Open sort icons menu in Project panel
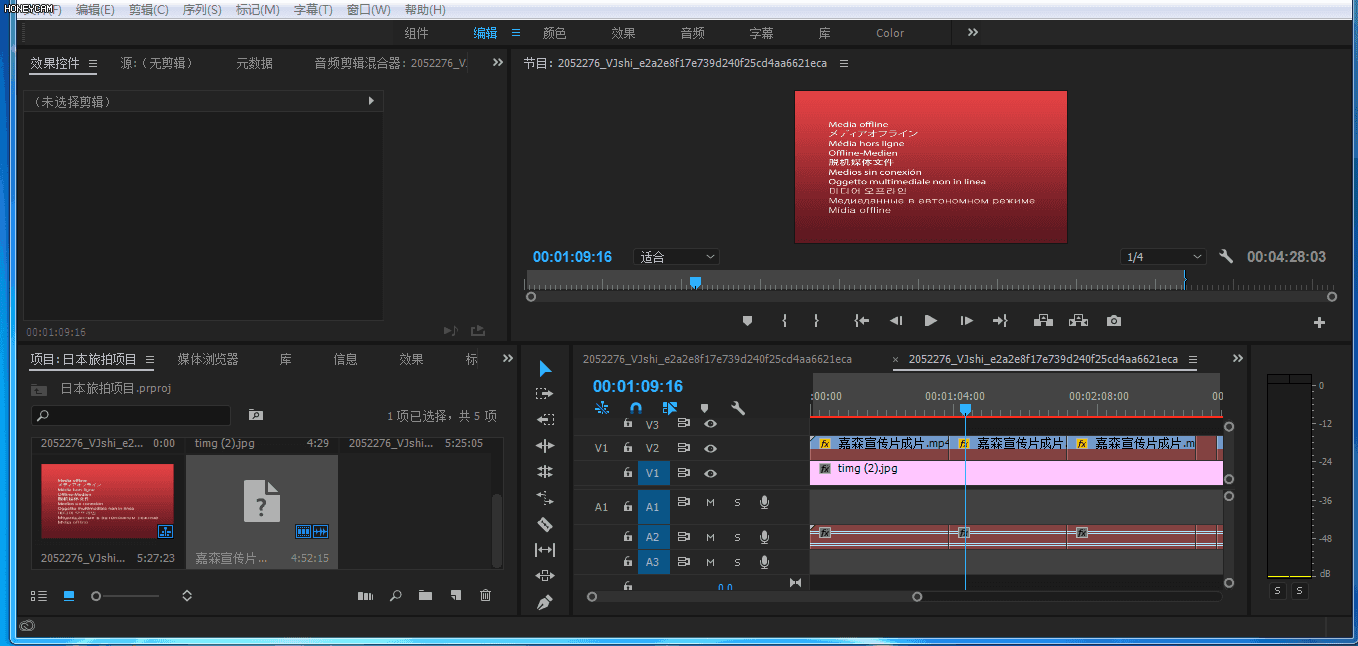Viewport: 1358px width, 646px height. click(x=187, y=596)
